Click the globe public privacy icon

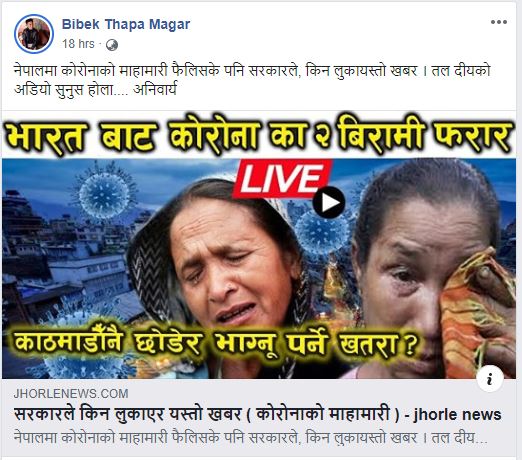[x=112, y=45]
